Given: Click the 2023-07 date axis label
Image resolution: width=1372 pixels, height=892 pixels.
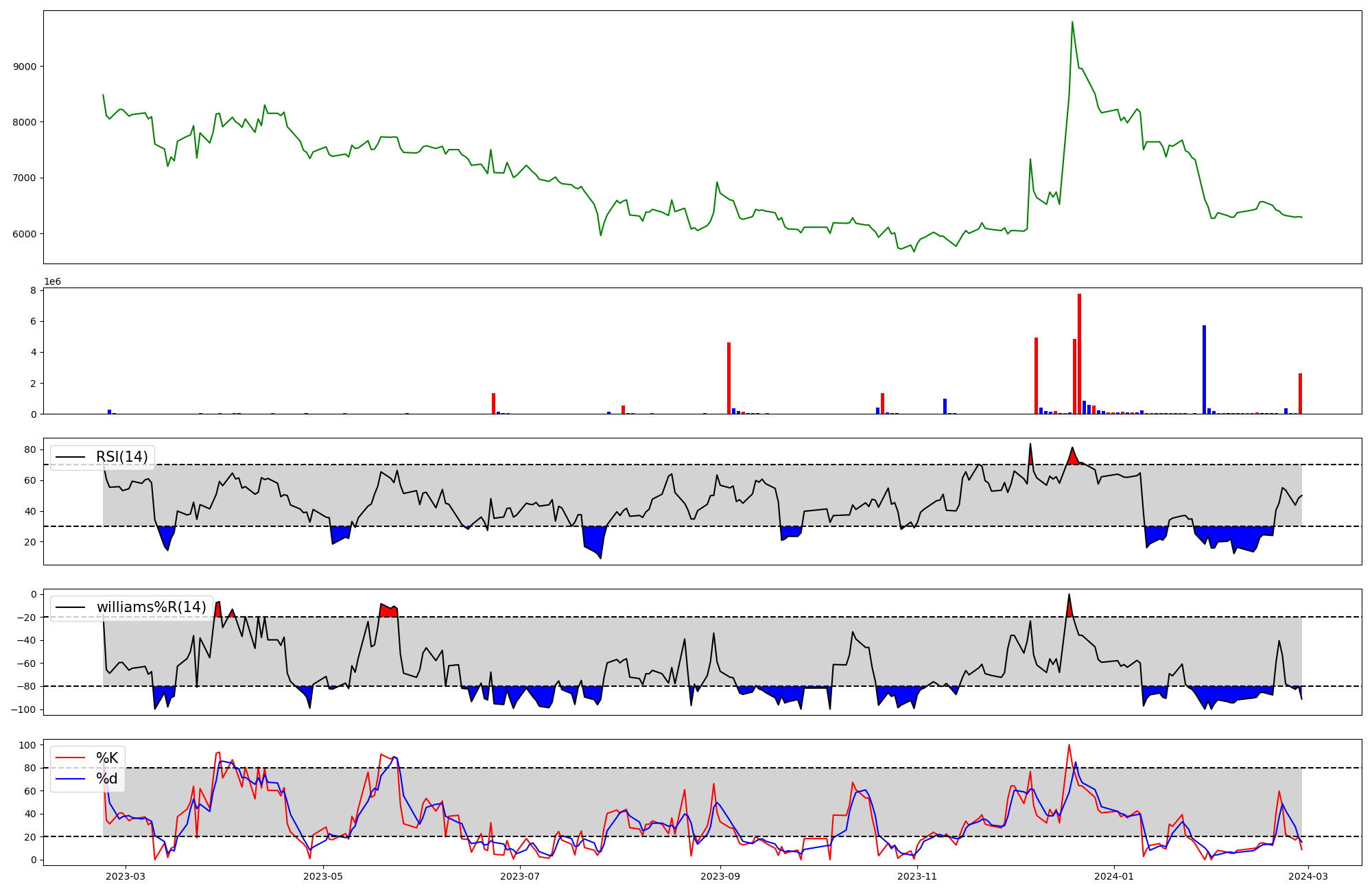Looking at the screenshot, I should click(521, 876).
